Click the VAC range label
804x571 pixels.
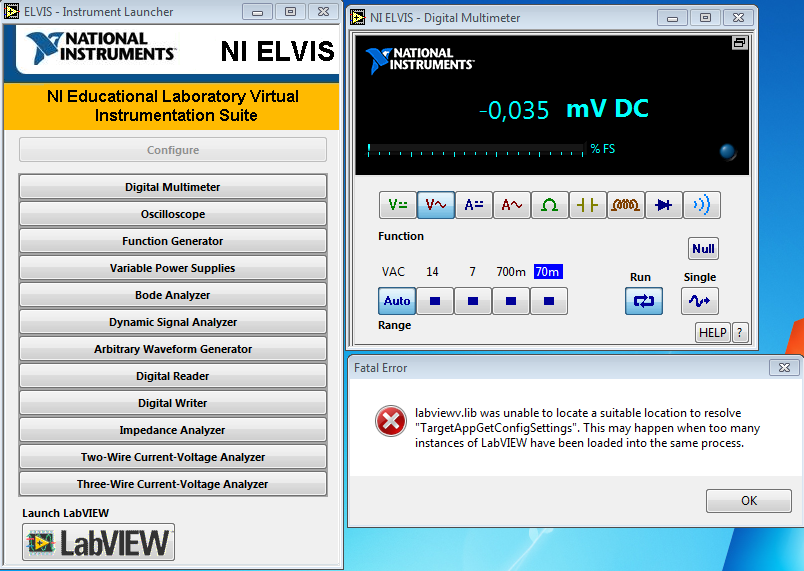pos(393,272)
